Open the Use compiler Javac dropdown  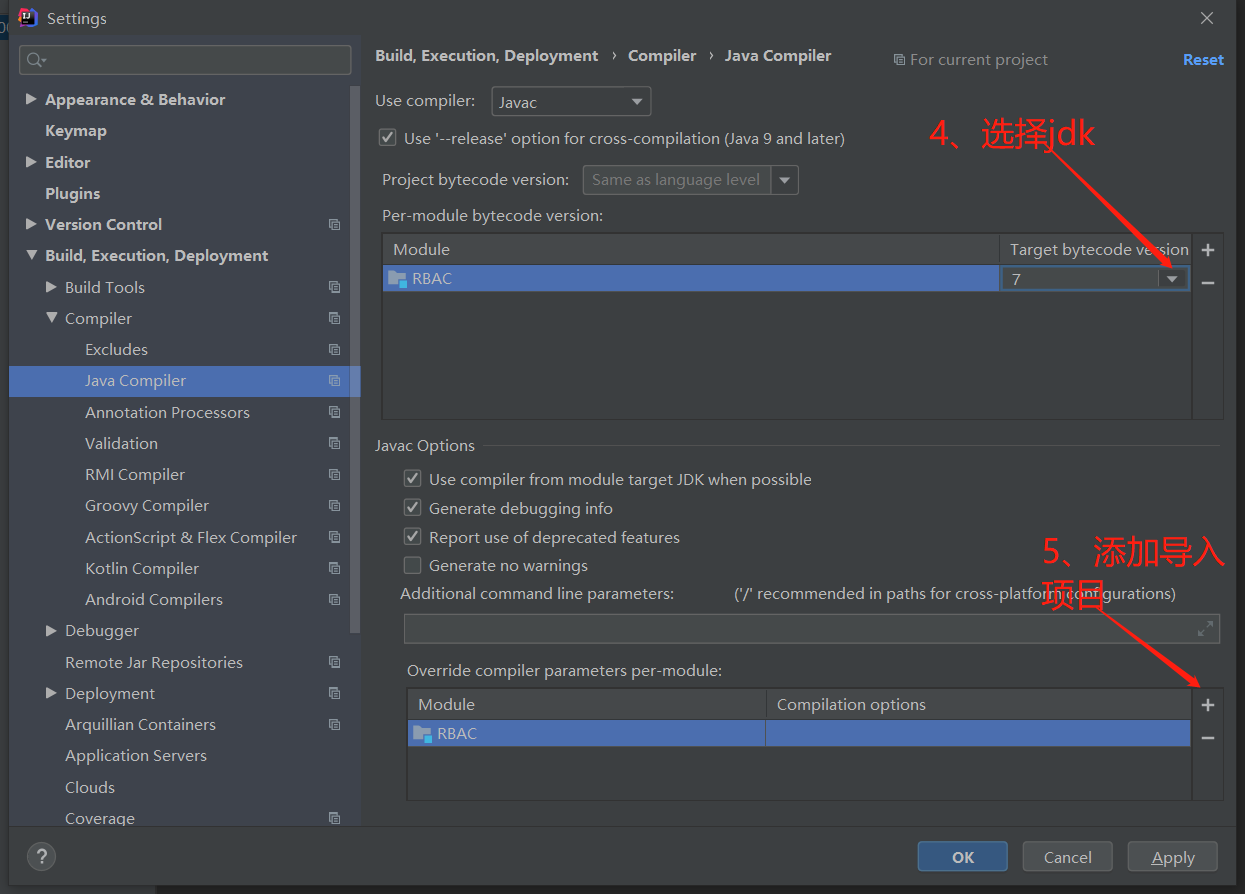[571, 102]
